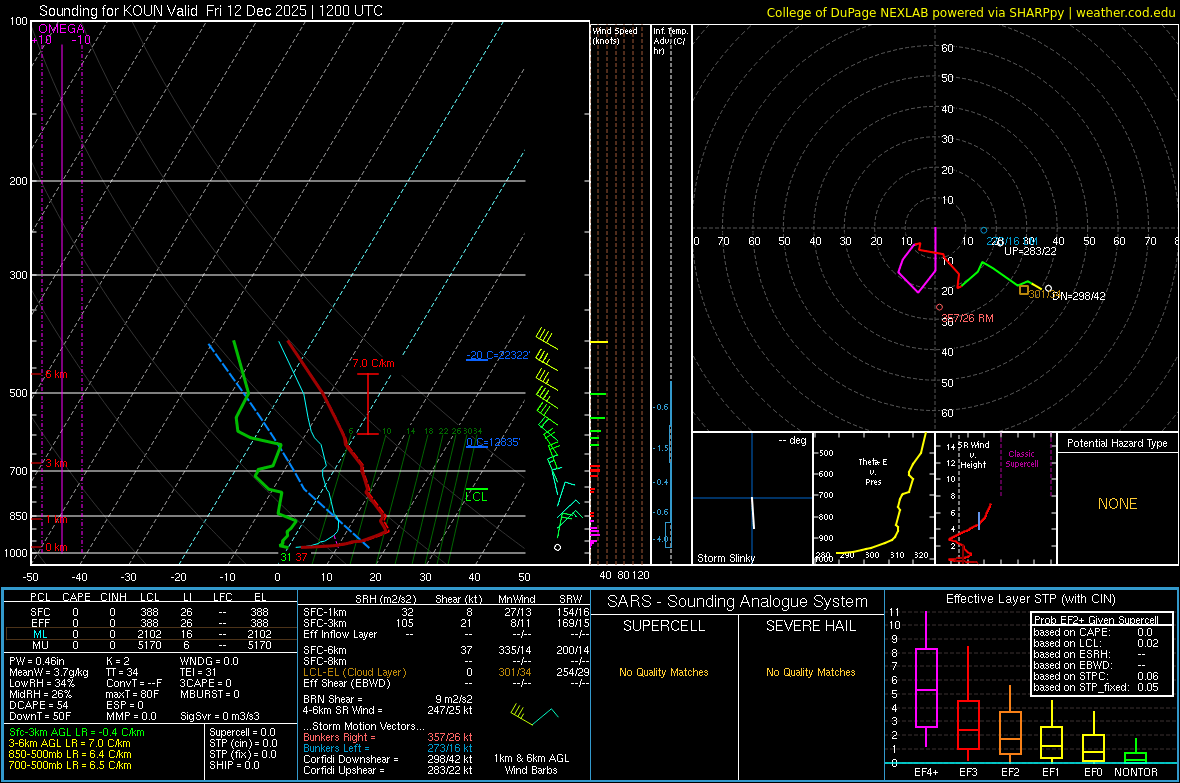Click the based on STPC: 0.06 row
The width and height of the screenshot is (1180, 783).
pyautogui.click(x=1095, y=676)
